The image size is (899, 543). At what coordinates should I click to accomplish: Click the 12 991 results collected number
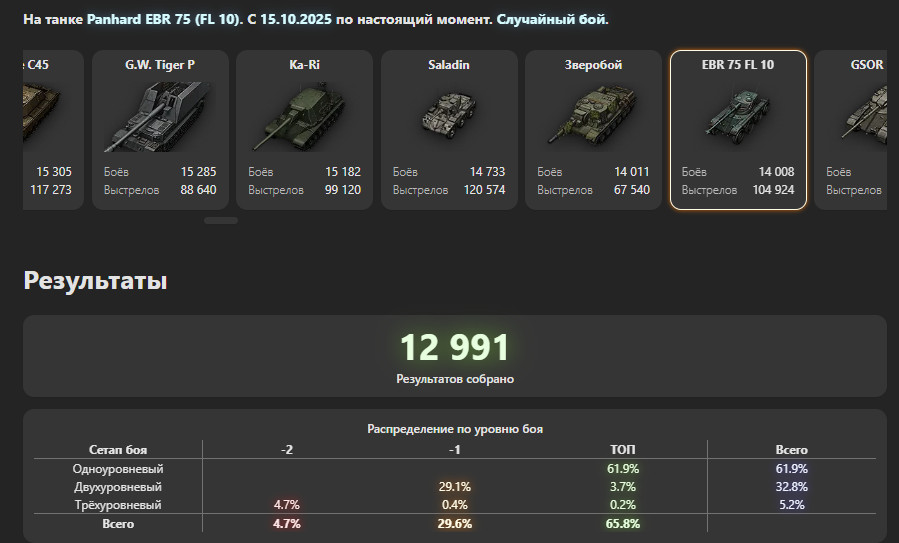[455, 348]
